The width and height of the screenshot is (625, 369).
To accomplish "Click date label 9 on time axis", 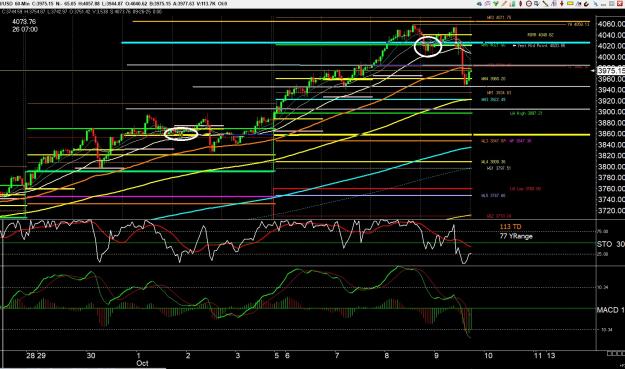I will (x=436, y=355).
